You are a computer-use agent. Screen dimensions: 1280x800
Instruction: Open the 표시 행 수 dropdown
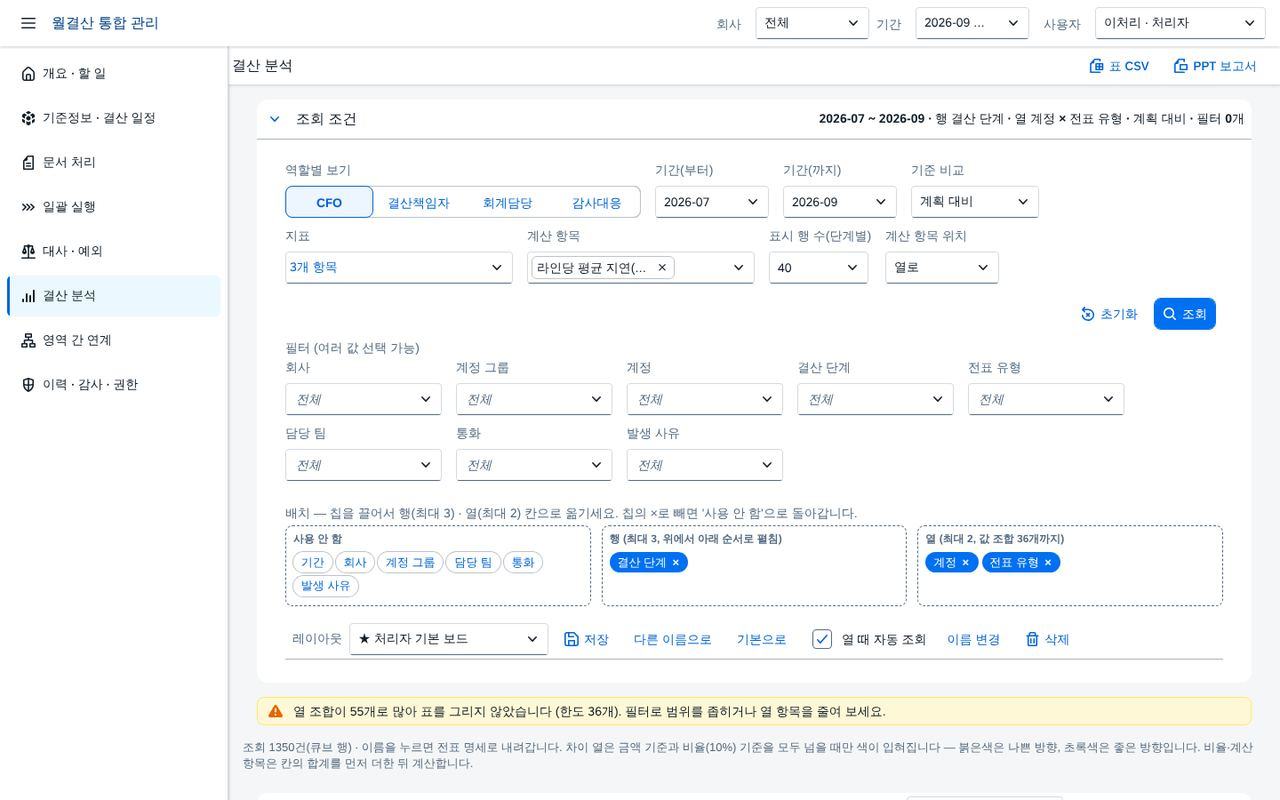pos(818,268)
